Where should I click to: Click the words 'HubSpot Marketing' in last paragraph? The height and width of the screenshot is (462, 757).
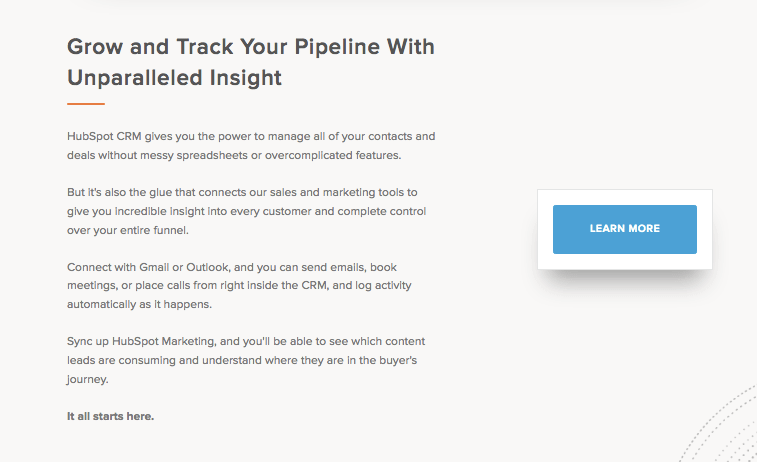pos(164,341)
